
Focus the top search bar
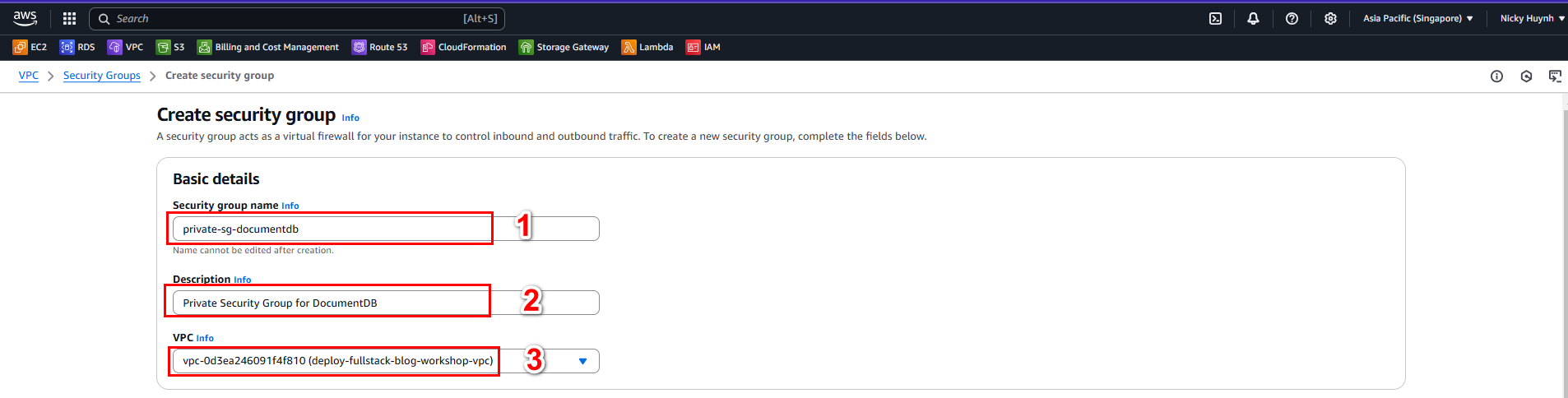click(296, 18)
